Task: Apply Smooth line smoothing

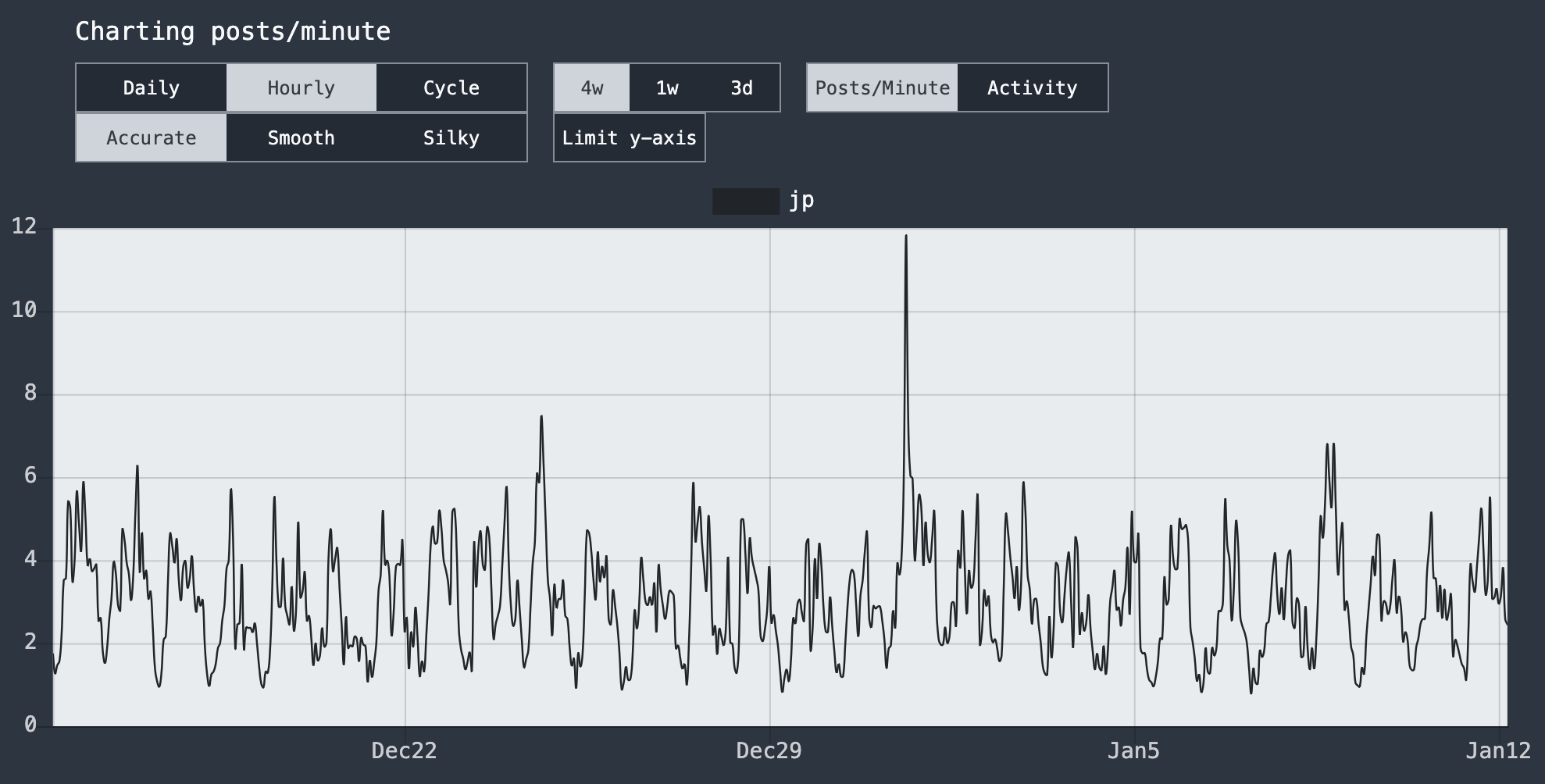Action: coord(302,138)
